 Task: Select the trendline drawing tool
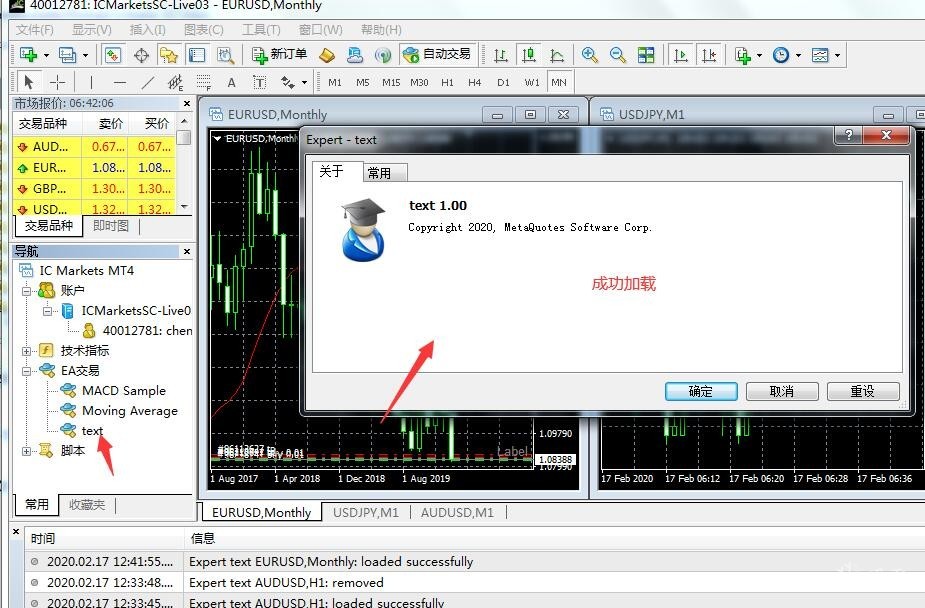147,82
